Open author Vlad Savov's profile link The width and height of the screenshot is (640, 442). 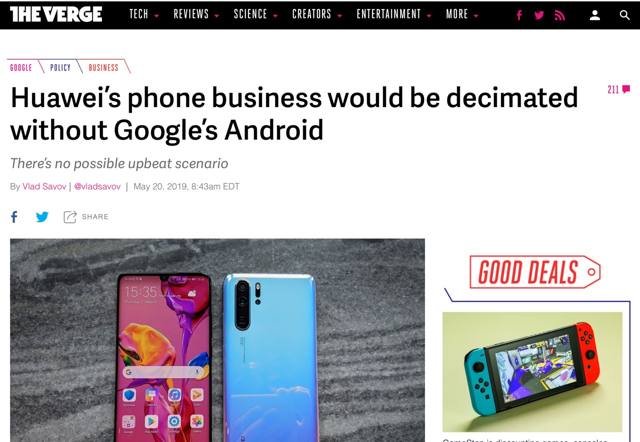coord(44,187)
